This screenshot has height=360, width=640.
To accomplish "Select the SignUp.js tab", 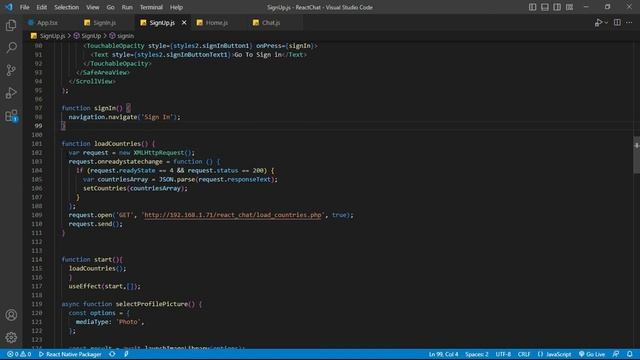I will tap(162, 23).
